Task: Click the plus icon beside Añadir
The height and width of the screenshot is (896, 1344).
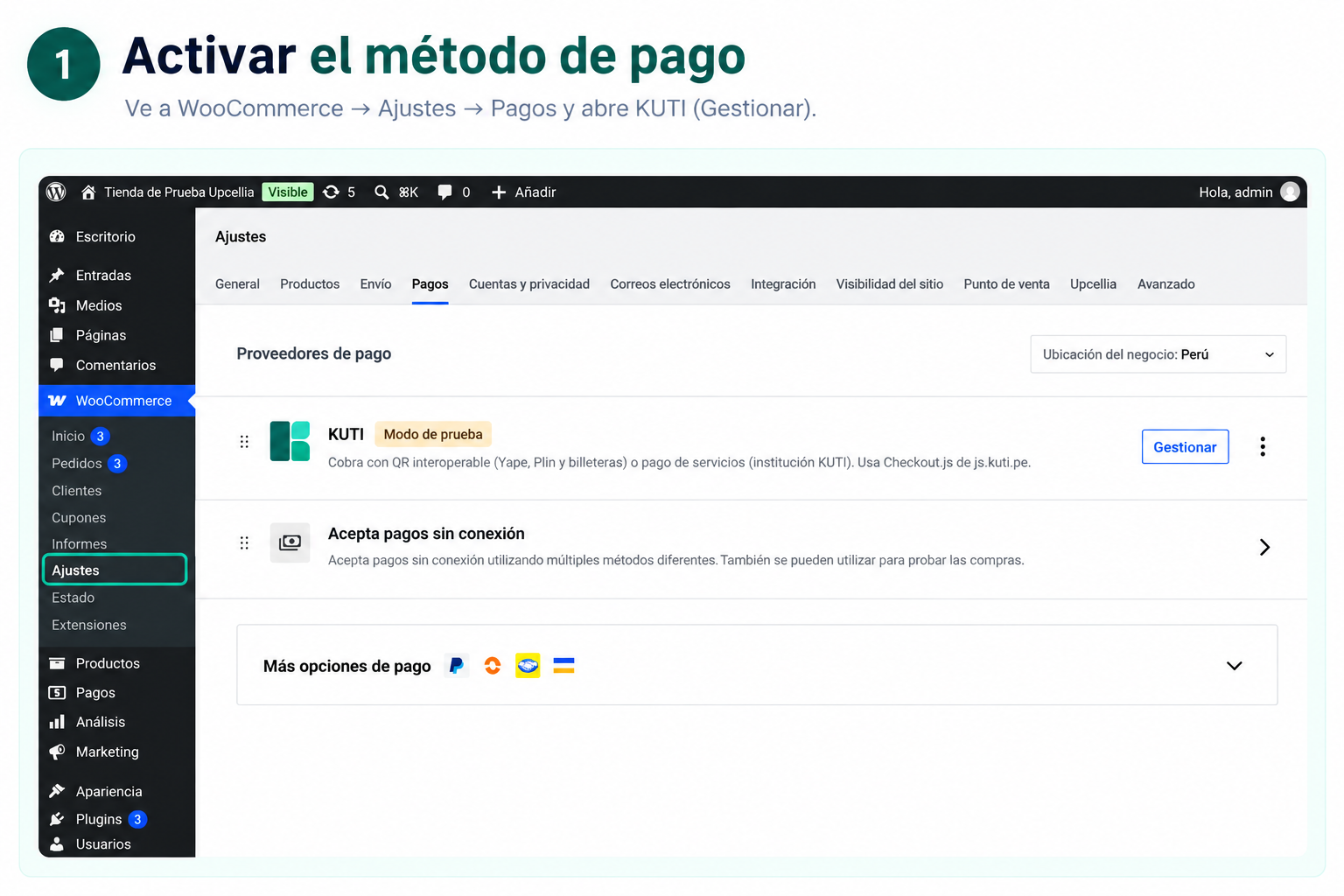Action: tap(499, 192)
